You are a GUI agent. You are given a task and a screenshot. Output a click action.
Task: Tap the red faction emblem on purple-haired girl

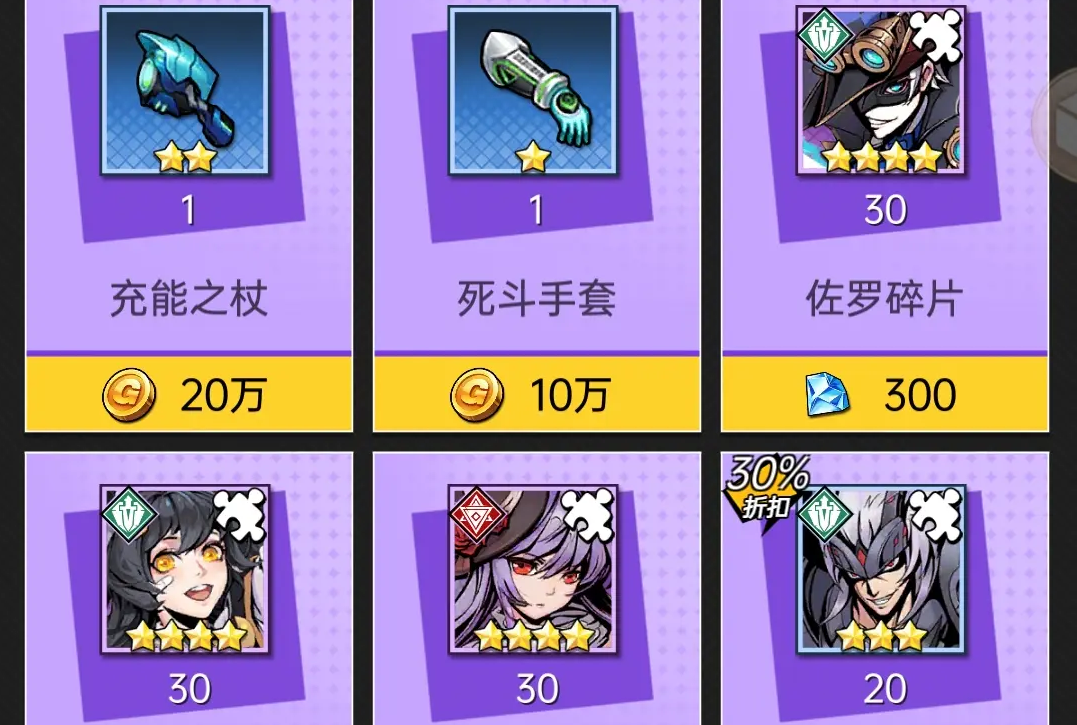click(475, 514)
